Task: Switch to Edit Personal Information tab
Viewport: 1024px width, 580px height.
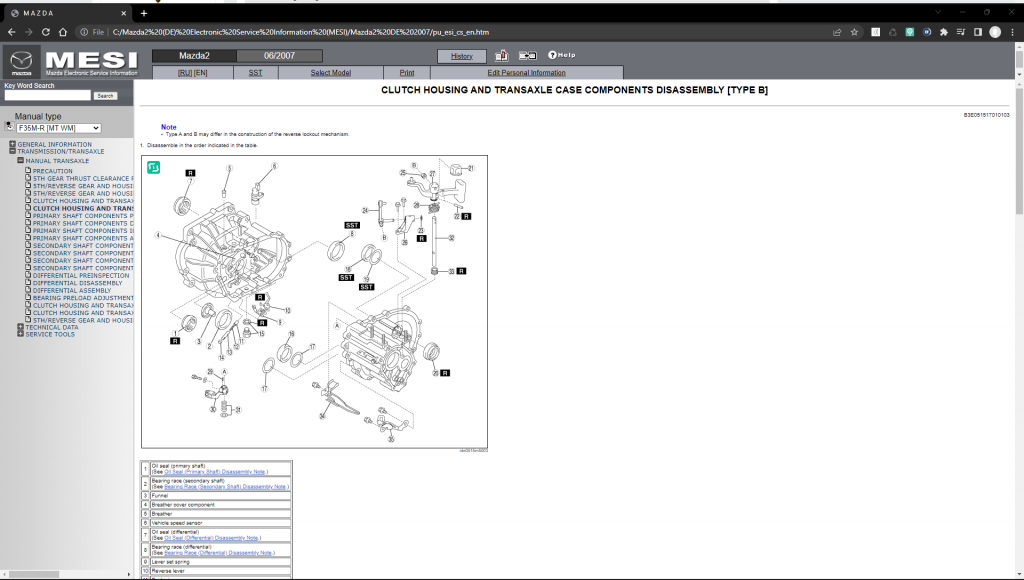Action: 526,73
